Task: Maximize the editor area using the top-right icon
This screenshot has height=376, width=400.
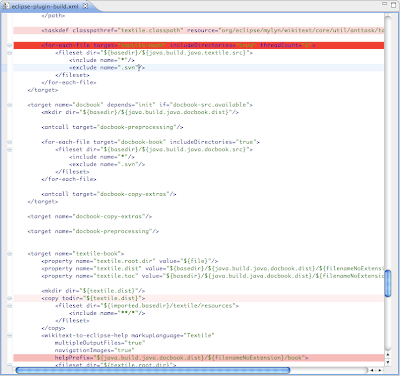Action: (x=393, y=5)
